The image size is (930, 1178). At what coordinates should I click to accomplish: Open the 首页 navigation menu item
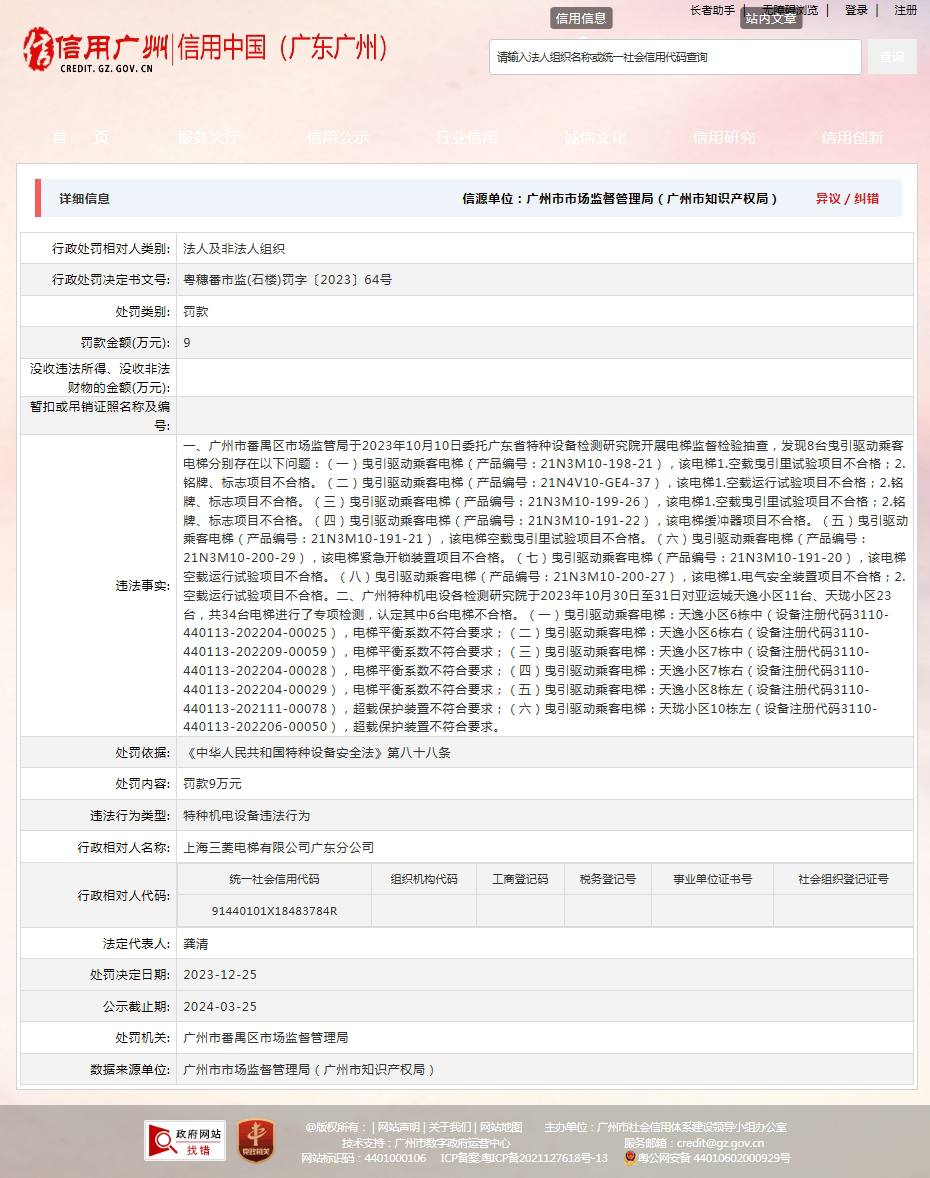[81, 138]
